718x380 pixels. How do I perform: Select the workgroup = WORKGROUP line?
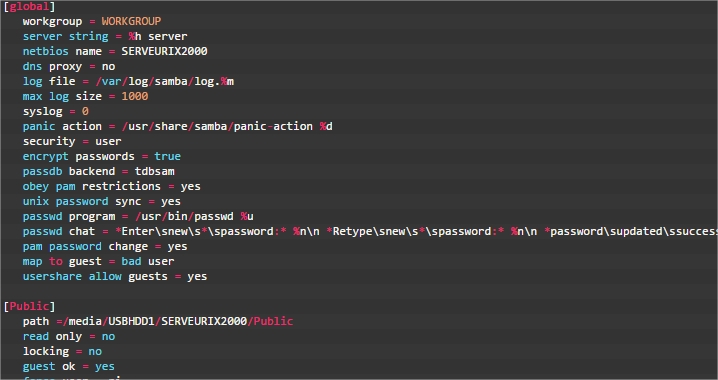click(92, 22)
